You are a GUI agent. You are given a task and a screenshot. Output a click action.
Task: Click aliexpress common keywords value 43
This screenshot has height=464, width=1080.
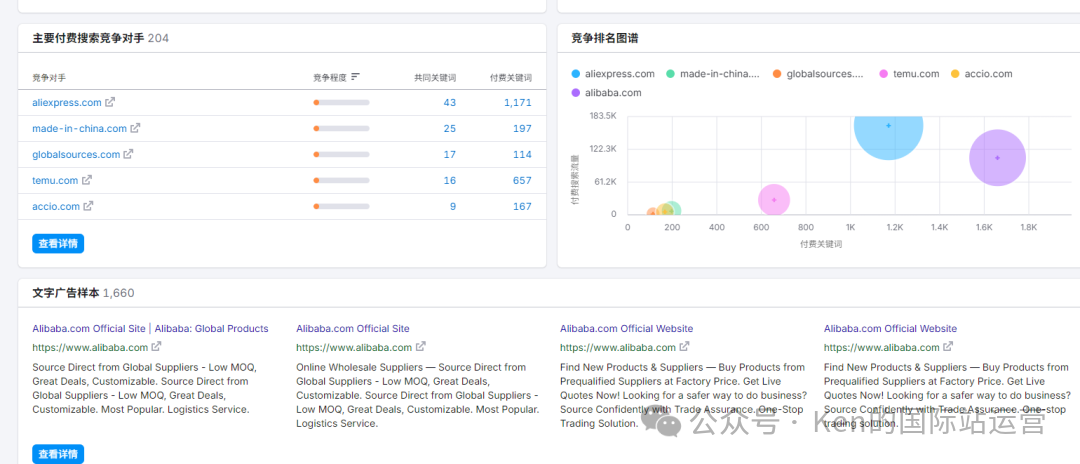tap(450, 102)
